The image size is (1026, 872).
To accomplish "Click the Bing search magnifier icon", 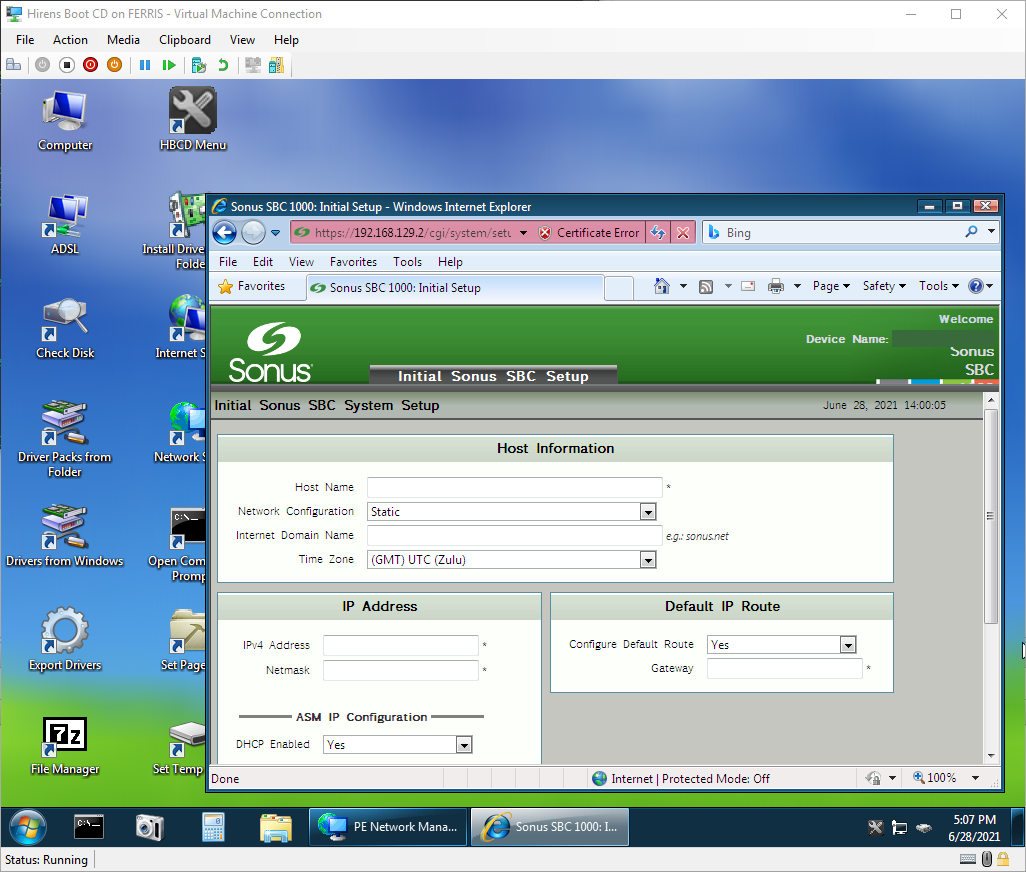I will [972, 232].
